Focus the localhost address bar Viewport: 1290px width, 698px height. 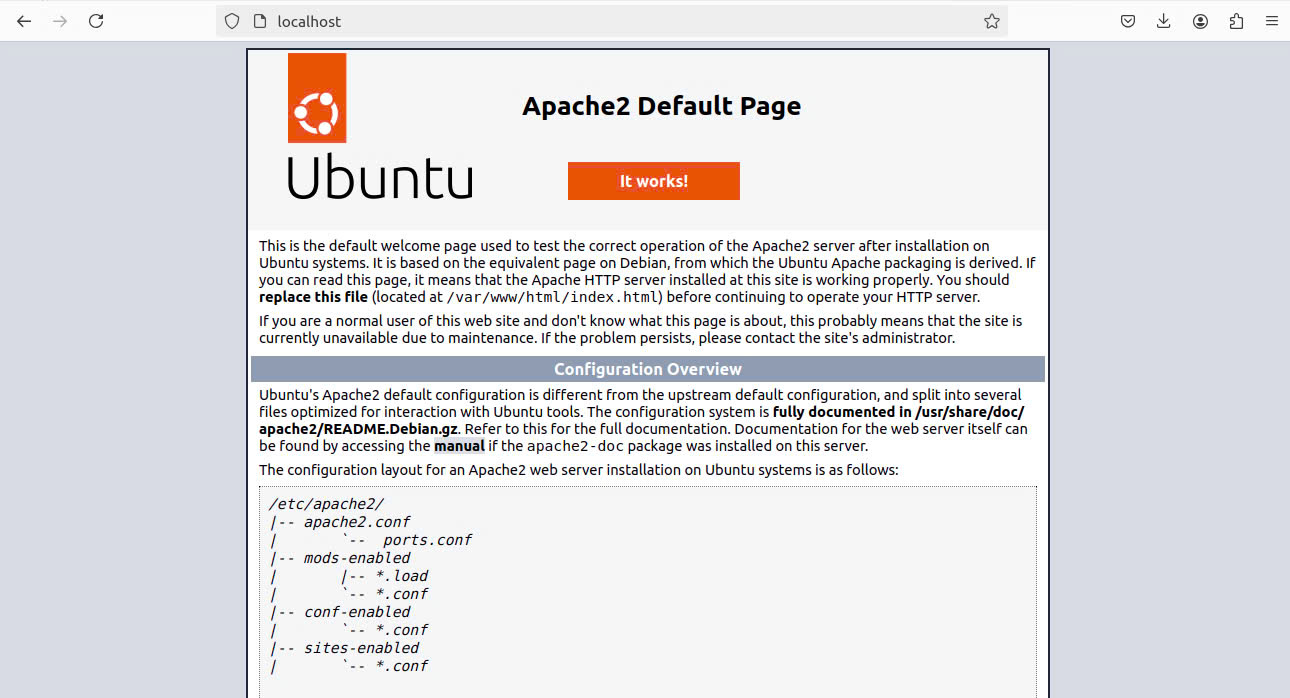point(600,21)
